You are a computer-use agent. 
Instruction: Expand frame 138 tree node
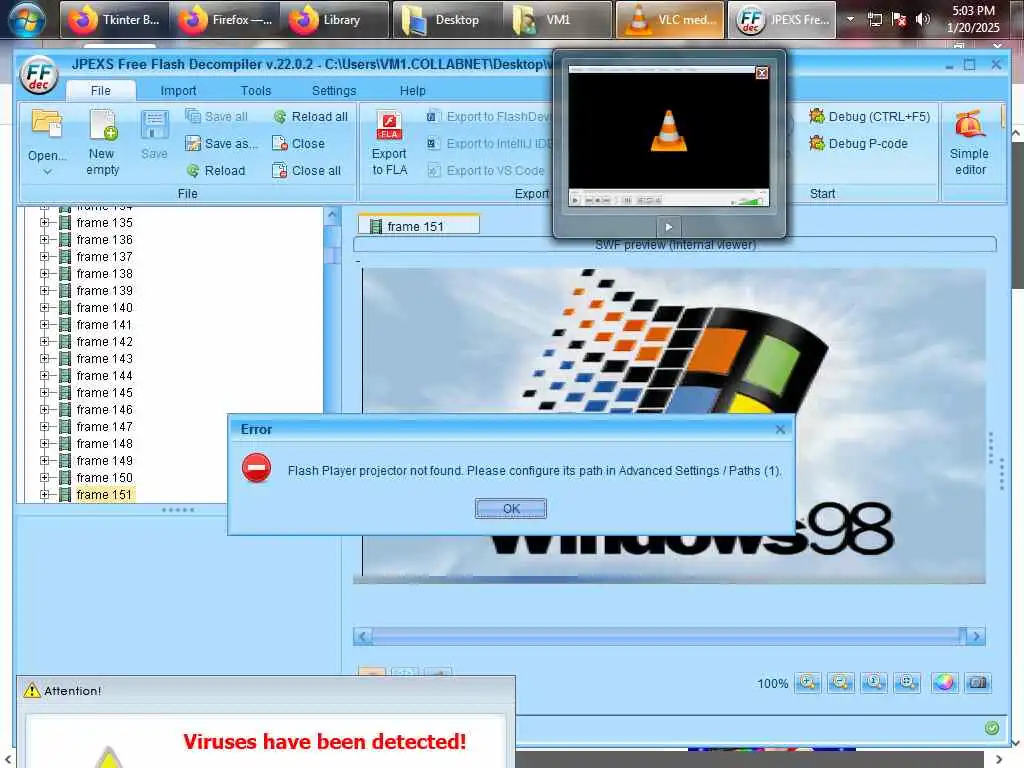44,274
